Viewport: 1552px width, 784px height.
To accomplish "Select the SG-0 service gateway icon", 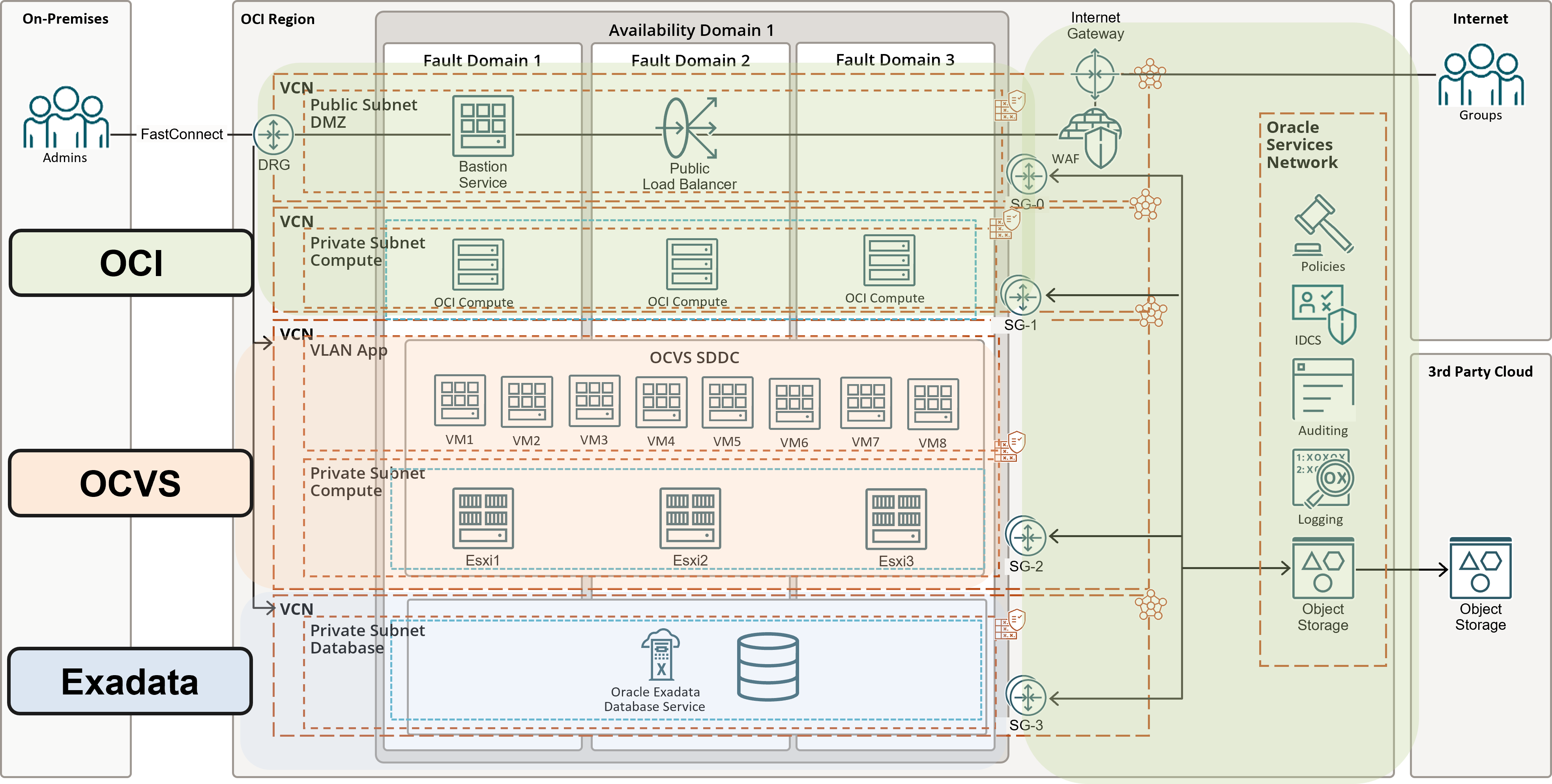I will coord(1027,175).
